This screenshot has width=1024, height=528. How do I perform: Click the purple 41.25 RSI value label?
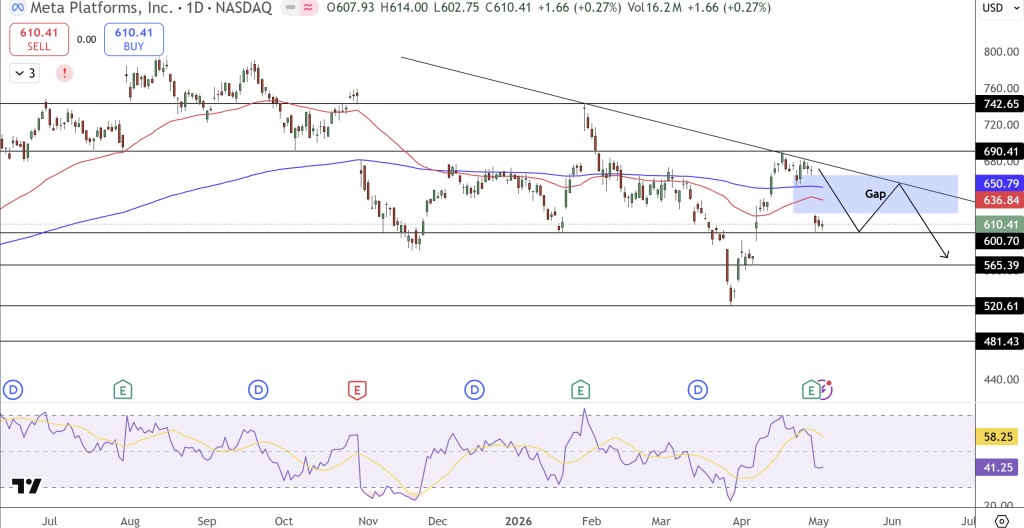[999, 467]
